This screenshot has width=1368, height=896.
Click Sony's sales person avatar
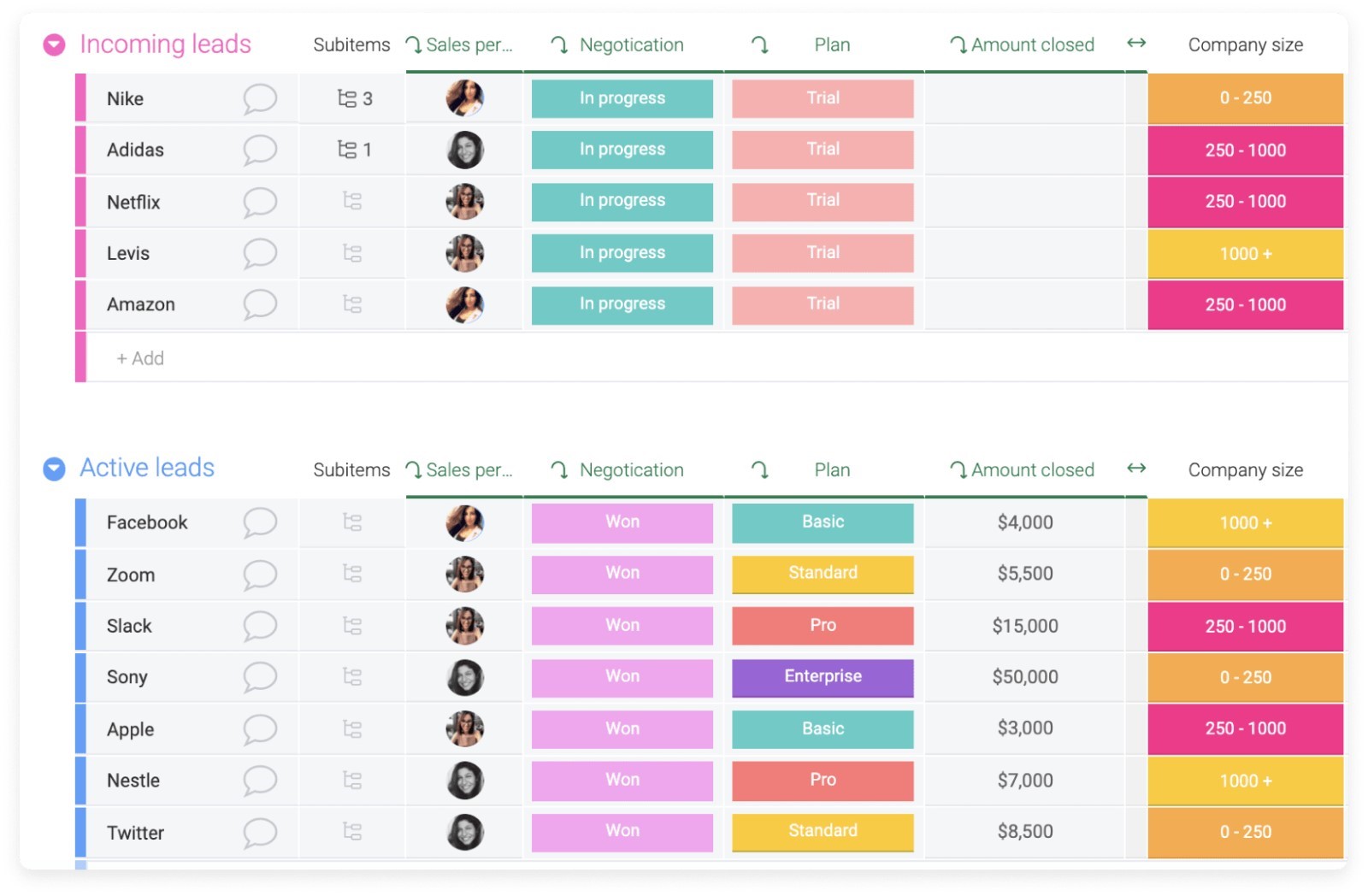465,677
